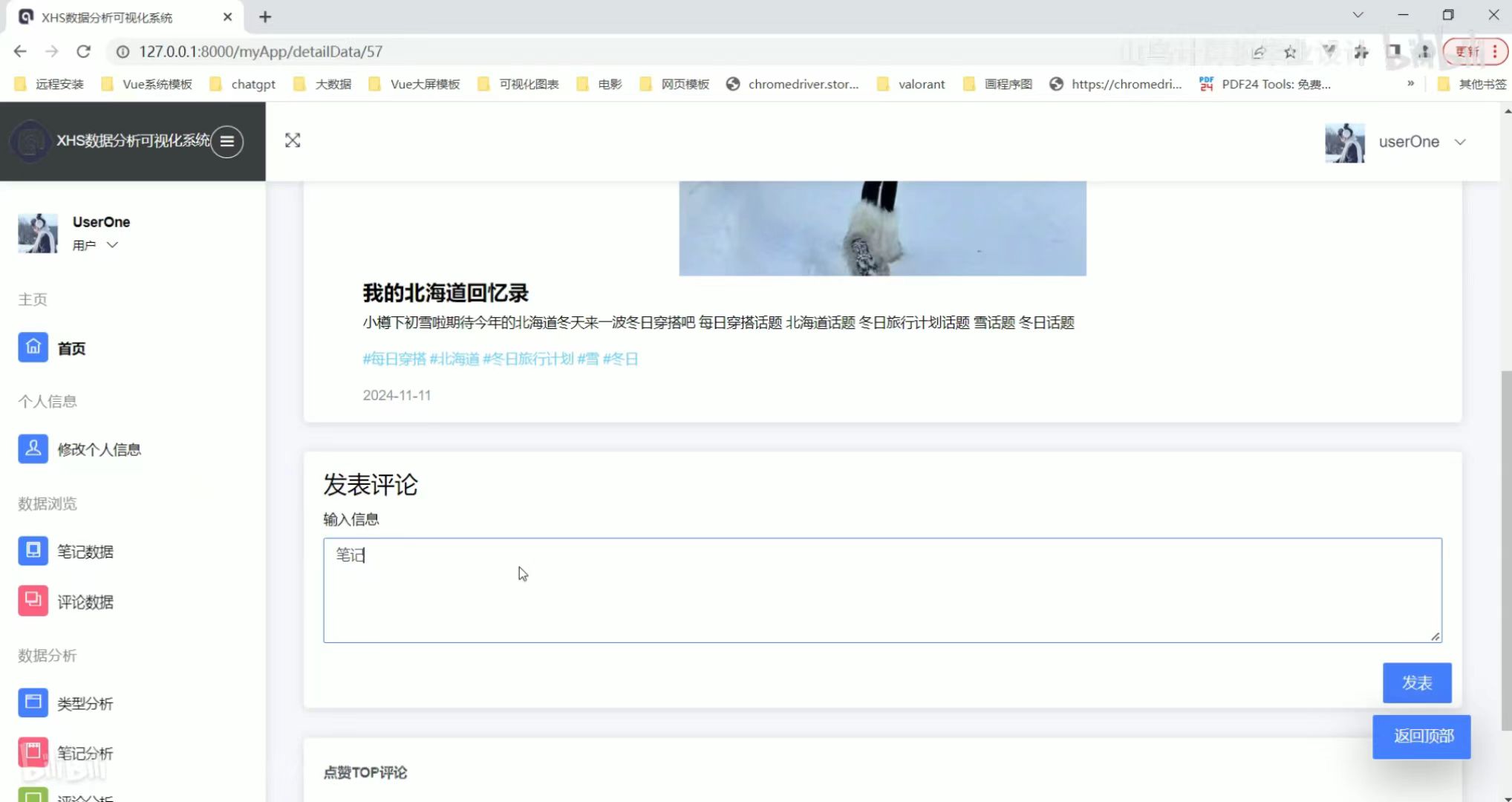Click the 返回顶部 button
Screen dimensions: 1512x802
pos(1421,736)
